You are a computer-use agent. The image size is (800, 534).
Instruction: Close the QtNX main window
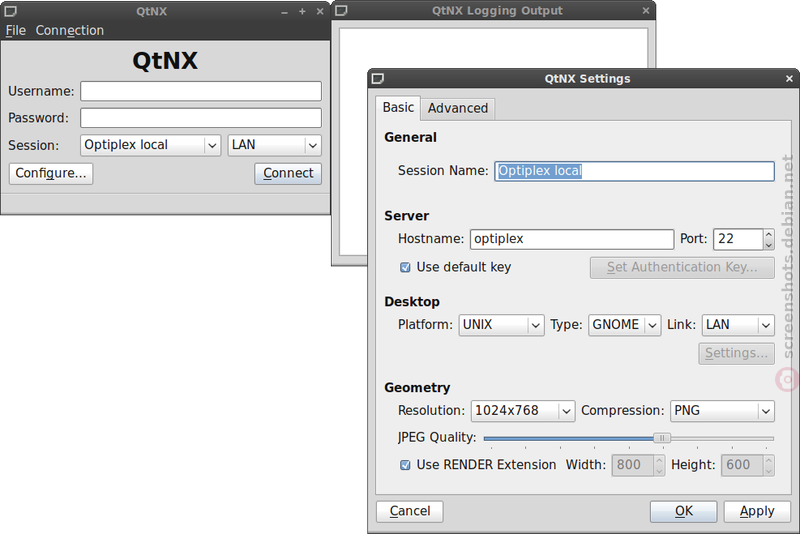320,11
